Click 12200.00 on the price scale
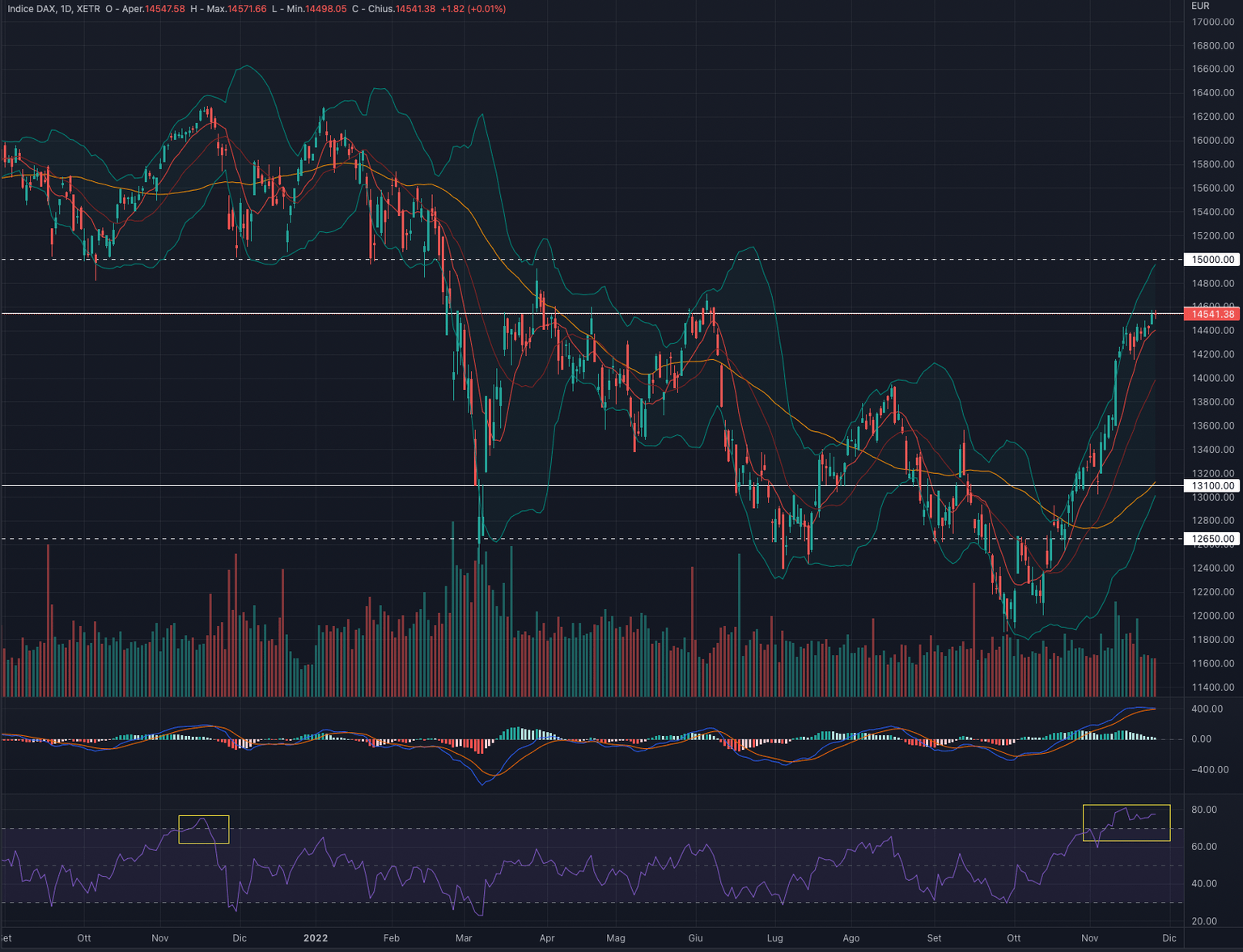1243x952 pixels. [x=1213, y=592]
